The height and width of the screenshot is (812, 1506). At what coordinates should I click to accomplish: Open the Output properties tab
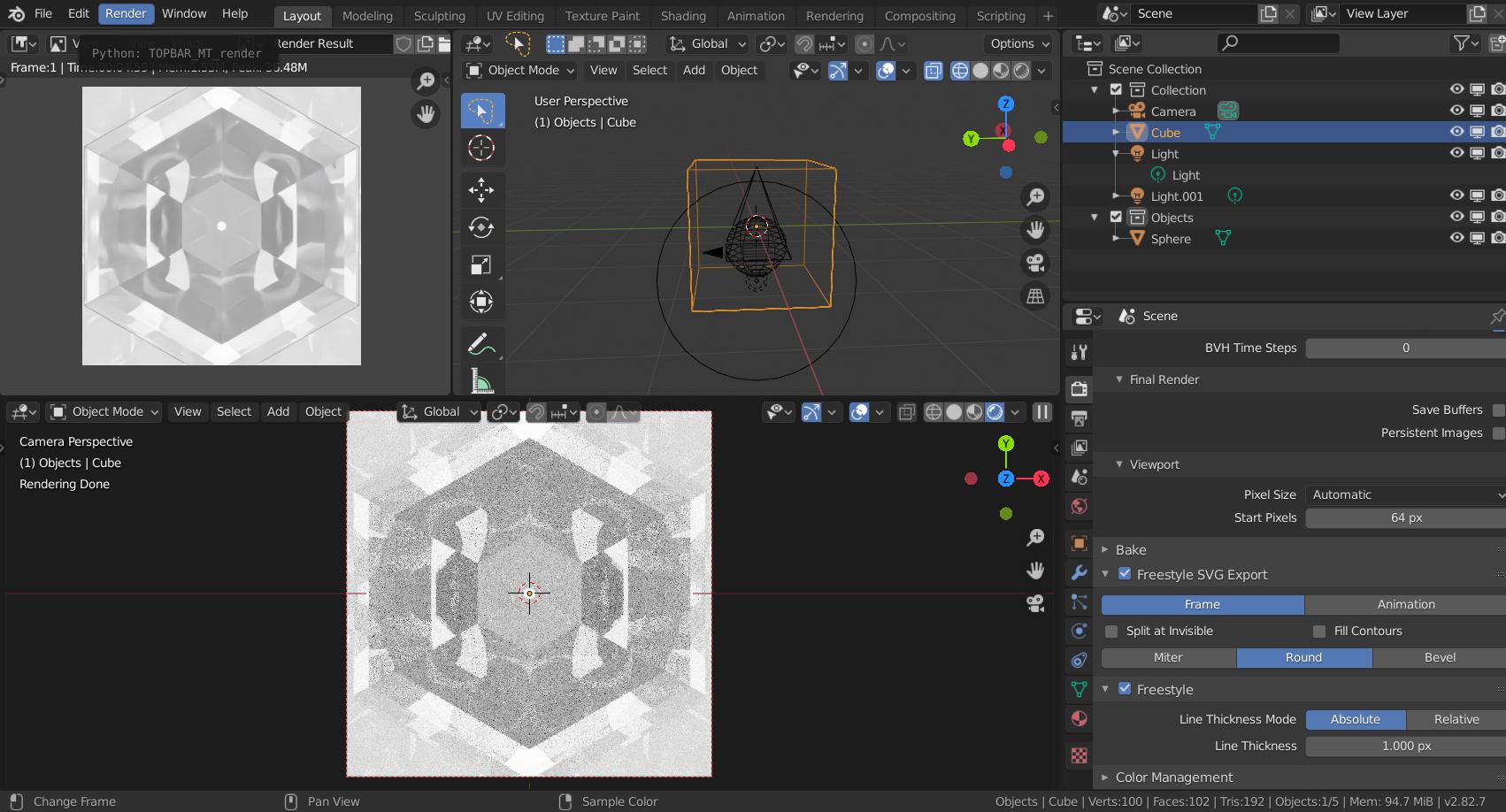click(1080, 417)
